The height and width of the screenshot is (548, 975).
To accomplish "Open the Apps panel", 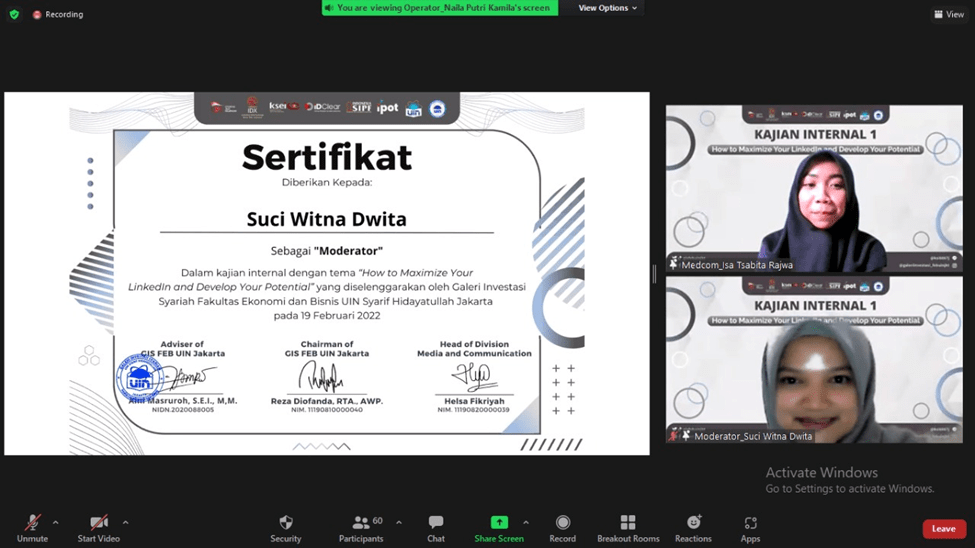I will pyautogui.click(x=750, y=528).
